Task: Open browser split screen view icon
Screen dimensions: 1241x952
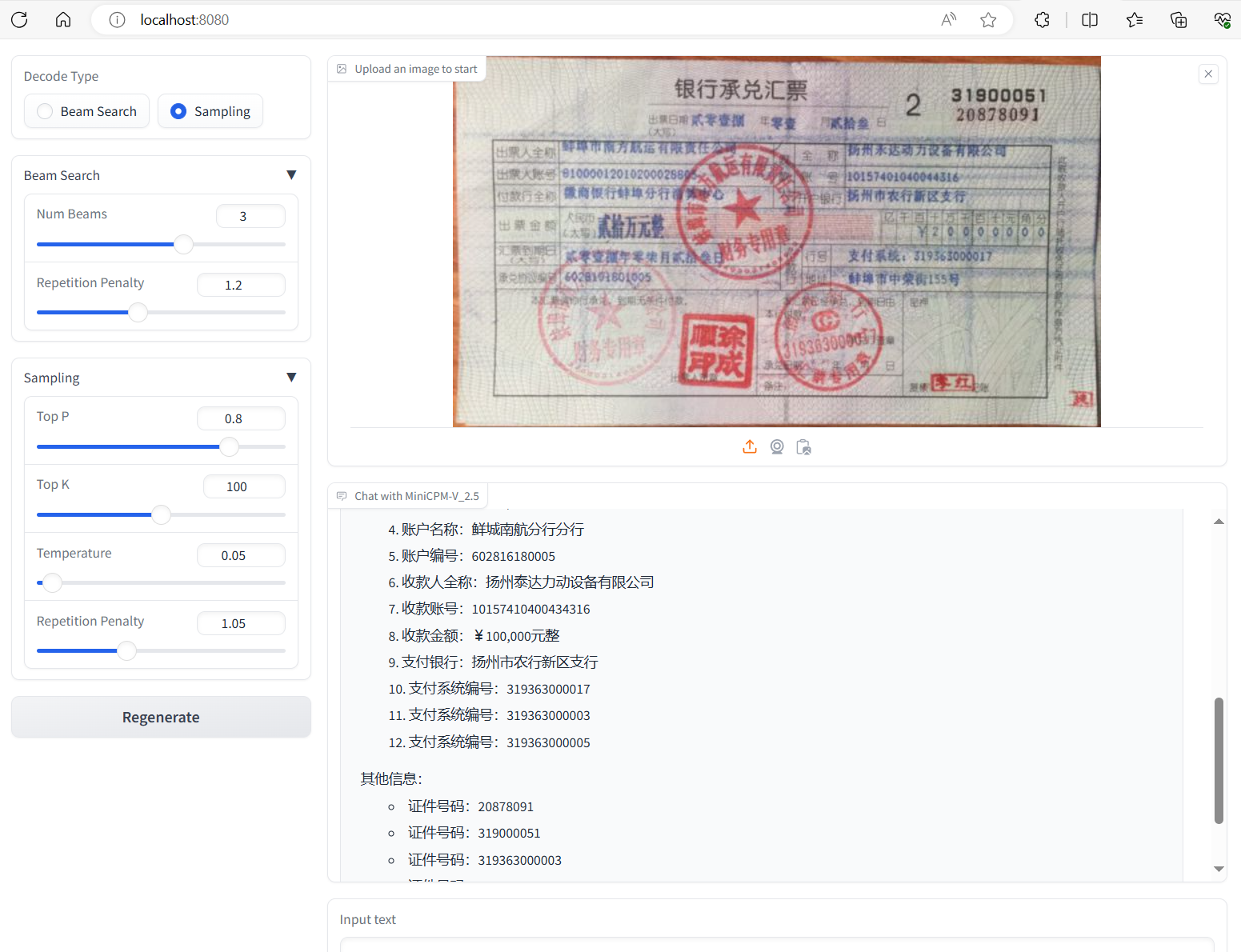Action: pyautogui.click(x=1090, y=20)
